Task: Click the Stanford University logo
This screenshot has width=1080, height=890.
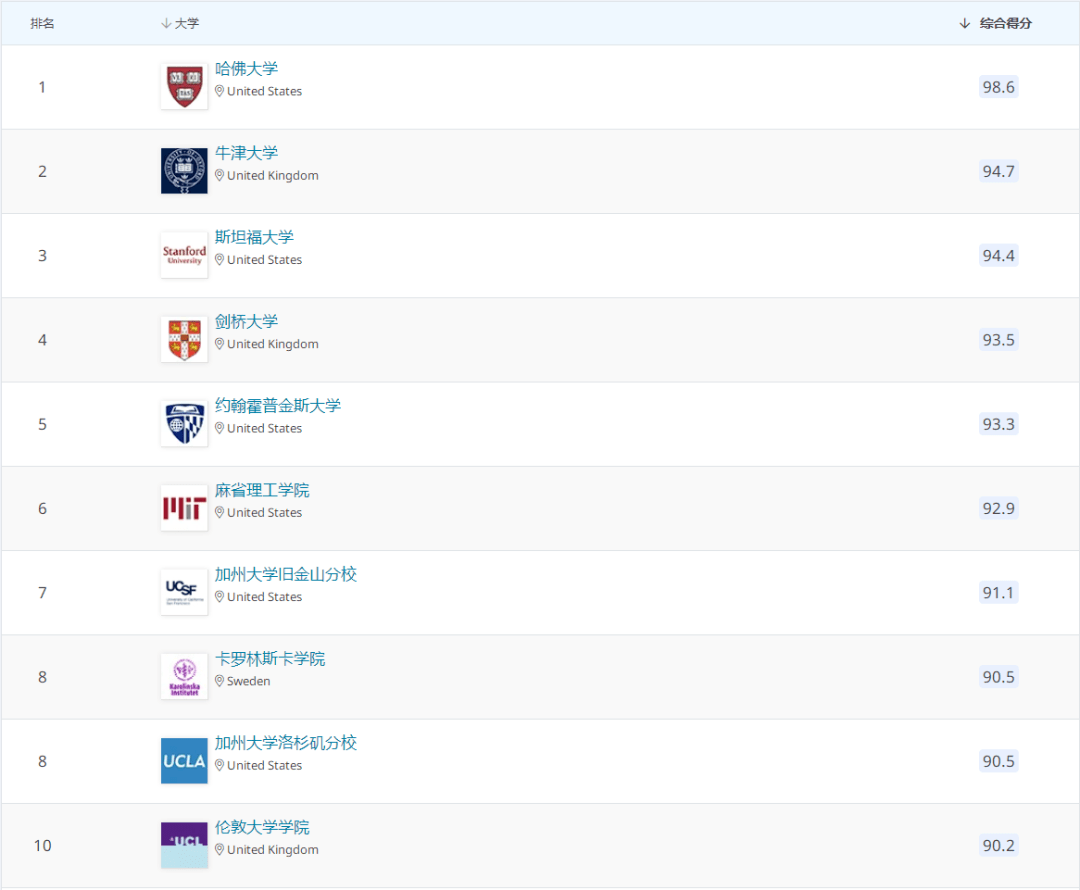Action: pos(184,255)
